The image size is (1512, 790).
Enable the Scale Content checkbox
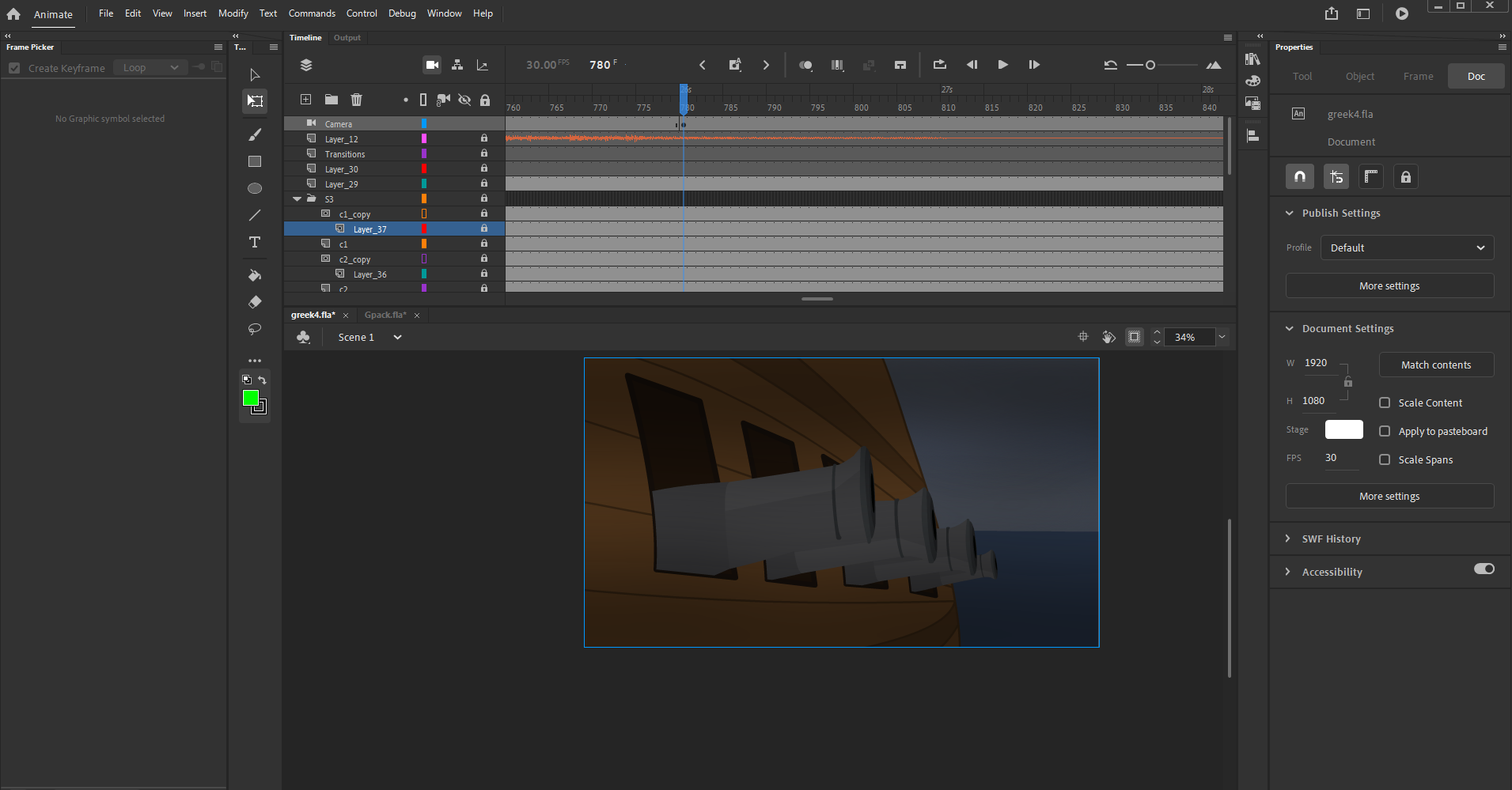[1384, 403]
